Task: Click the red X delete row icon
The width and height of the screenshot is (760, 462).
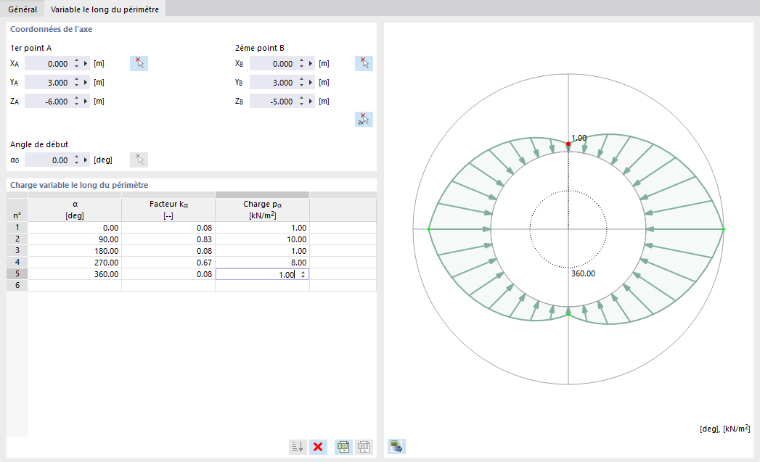Action: pos(318,446)
